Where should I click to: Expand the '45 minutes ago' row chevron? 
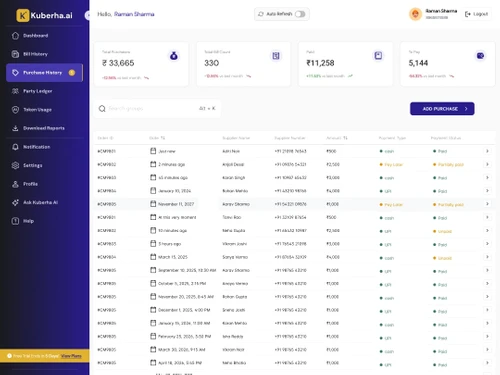(x=487, y=178)
